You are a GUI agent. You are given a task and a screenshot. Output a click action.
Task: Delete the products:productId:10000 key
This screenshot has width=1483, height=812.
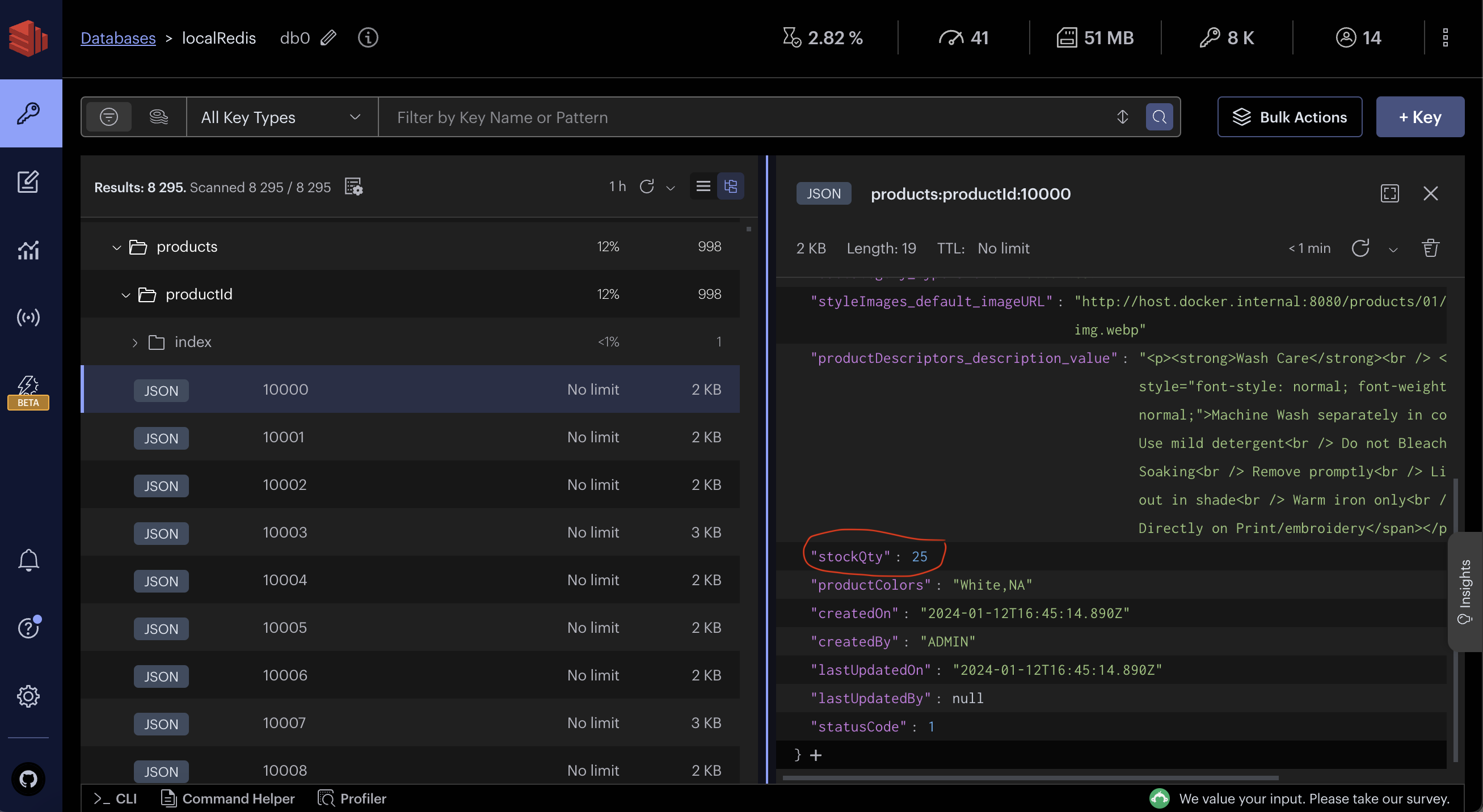1431,248
